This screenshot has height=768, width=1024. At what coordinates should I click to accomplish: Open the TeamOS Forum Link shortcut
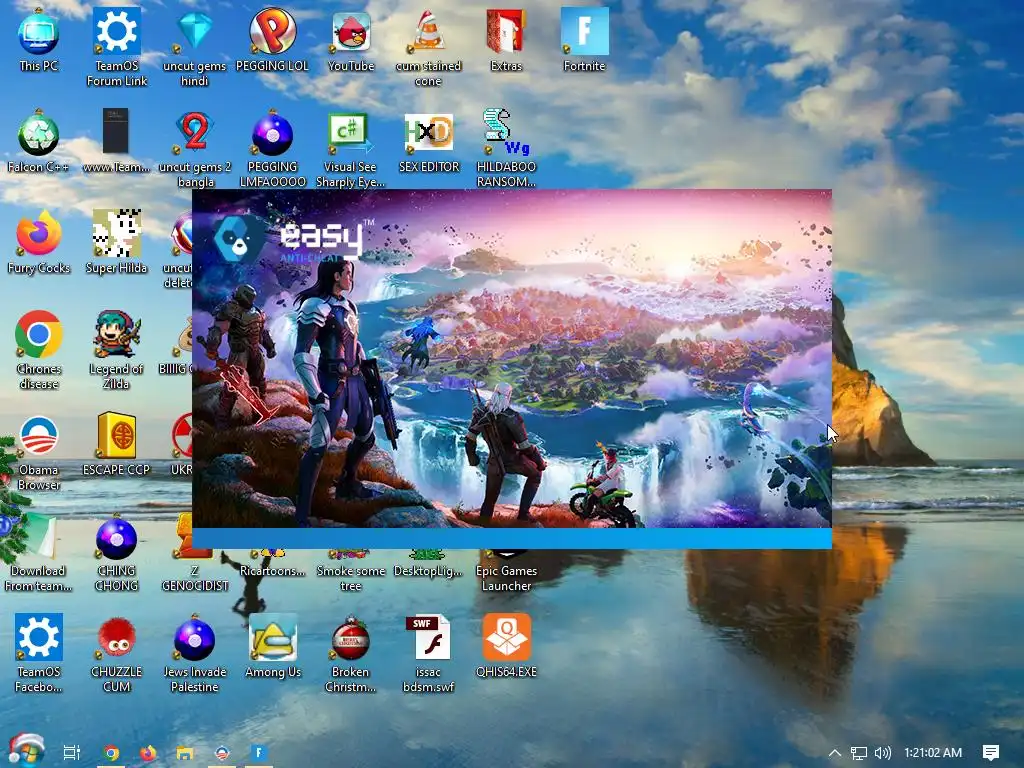117,47
